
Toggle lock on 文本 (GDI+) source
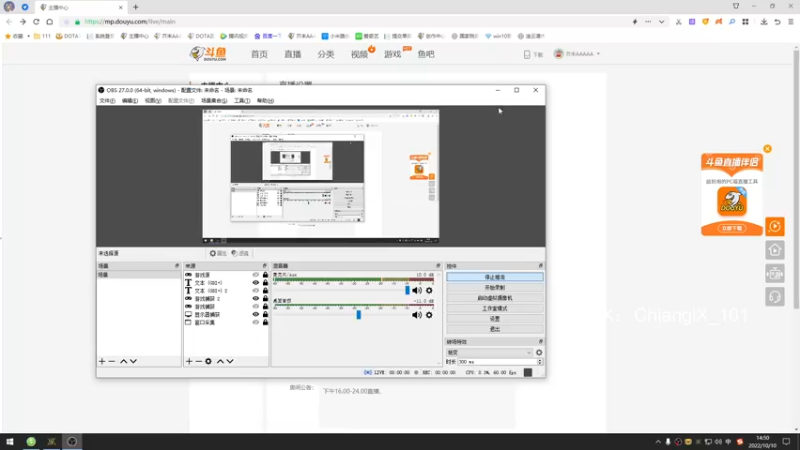(265, 283)
